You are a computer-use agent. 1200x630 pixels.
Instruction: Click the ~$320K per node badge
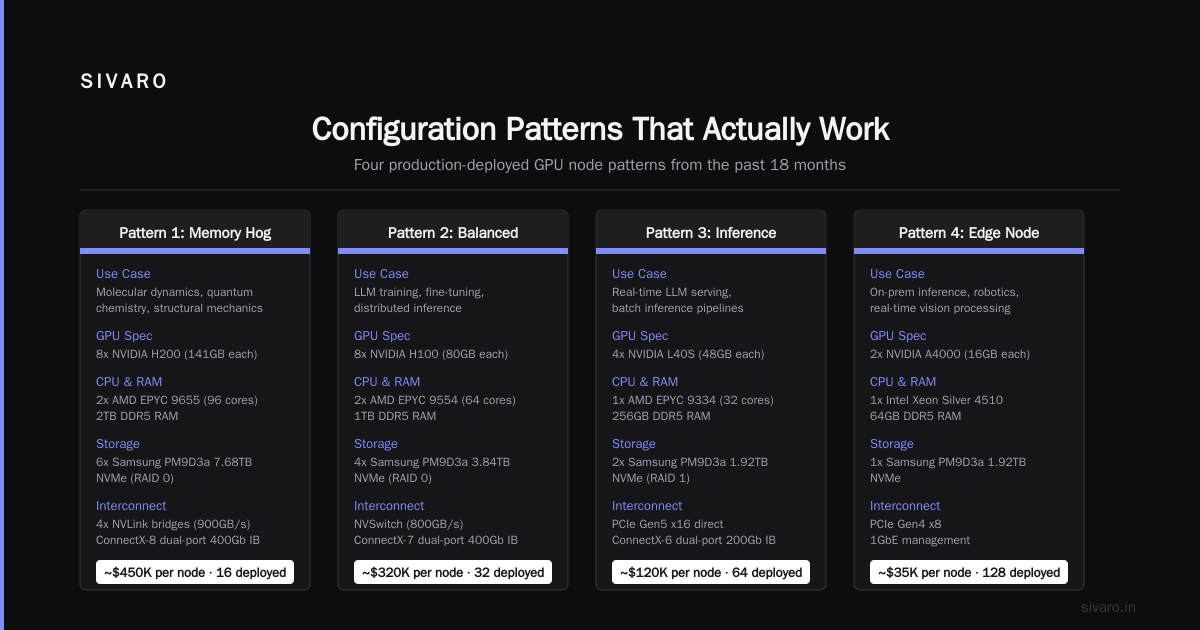[x=453, y=572]
